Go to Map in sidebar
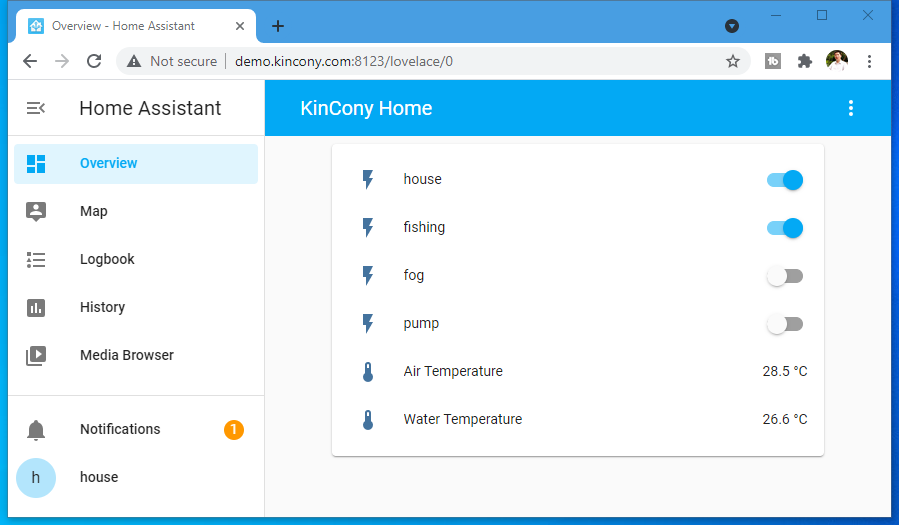899x525 pixels. 94,211
